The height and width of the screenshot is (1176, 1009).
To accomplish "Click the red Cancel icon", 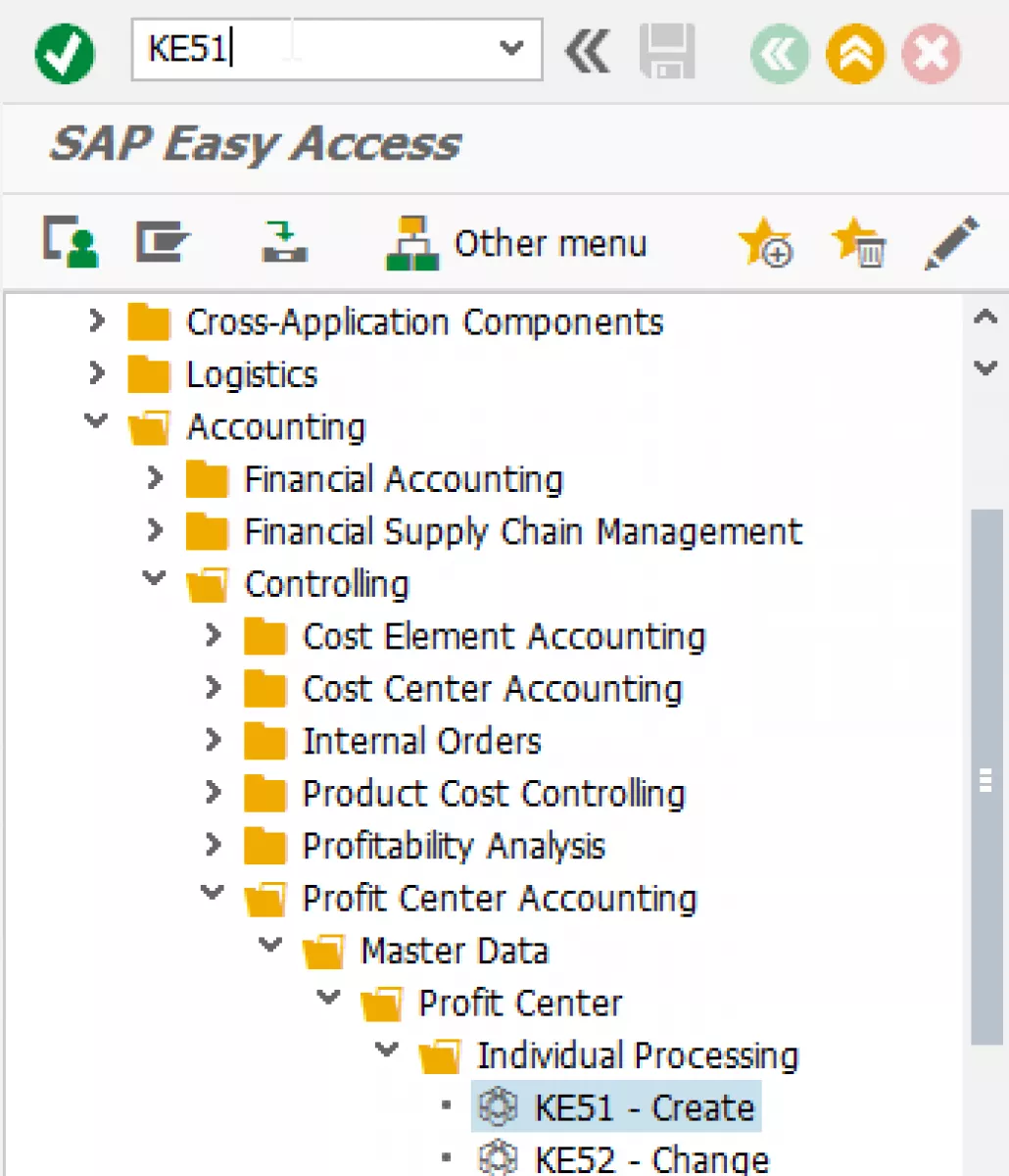I will click(x=931, y=53).
